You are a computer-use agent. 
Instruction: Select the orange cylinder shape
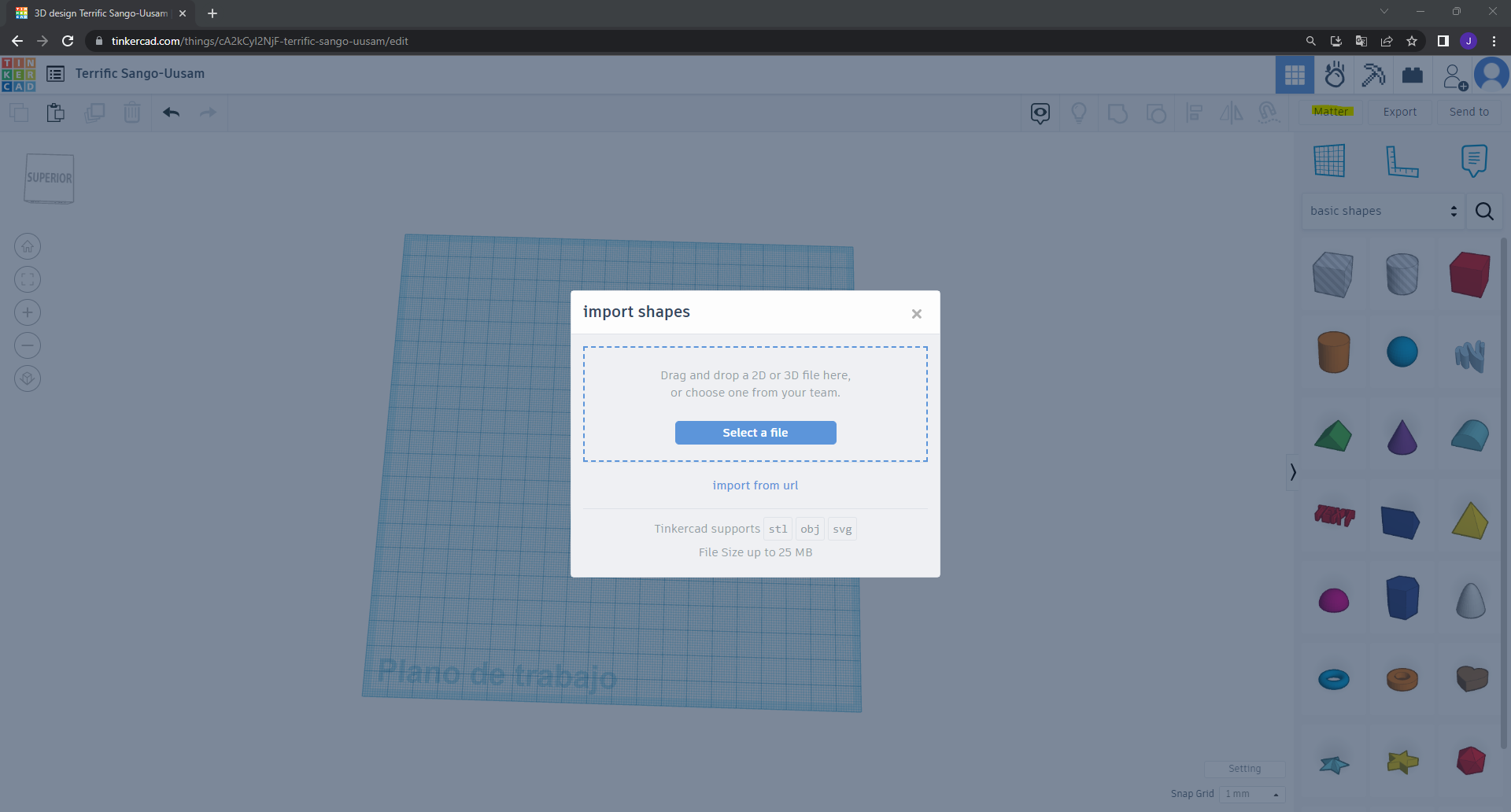click(x=1334, y=352)
